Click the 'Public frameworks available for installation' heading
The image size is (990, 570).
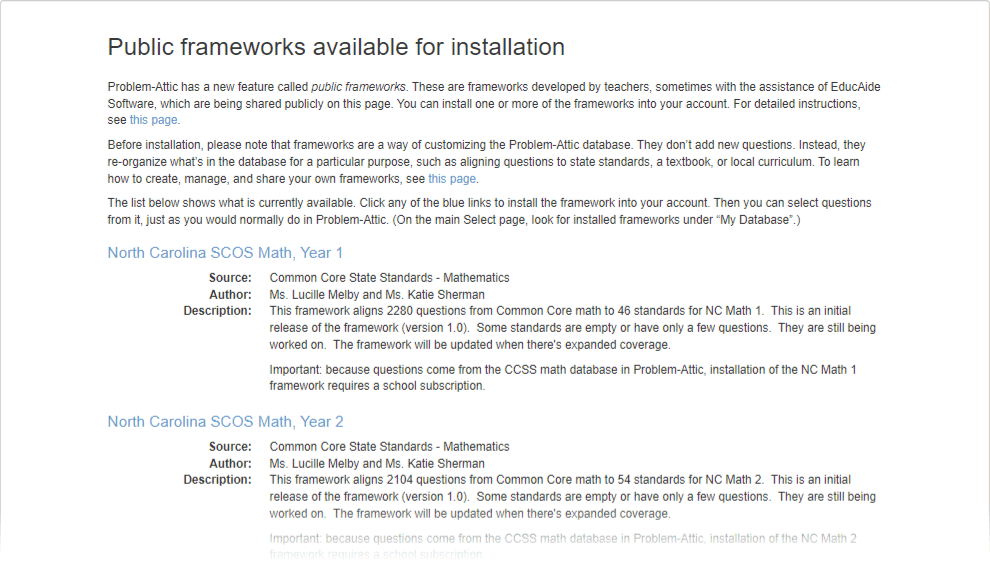click(336, 47)
